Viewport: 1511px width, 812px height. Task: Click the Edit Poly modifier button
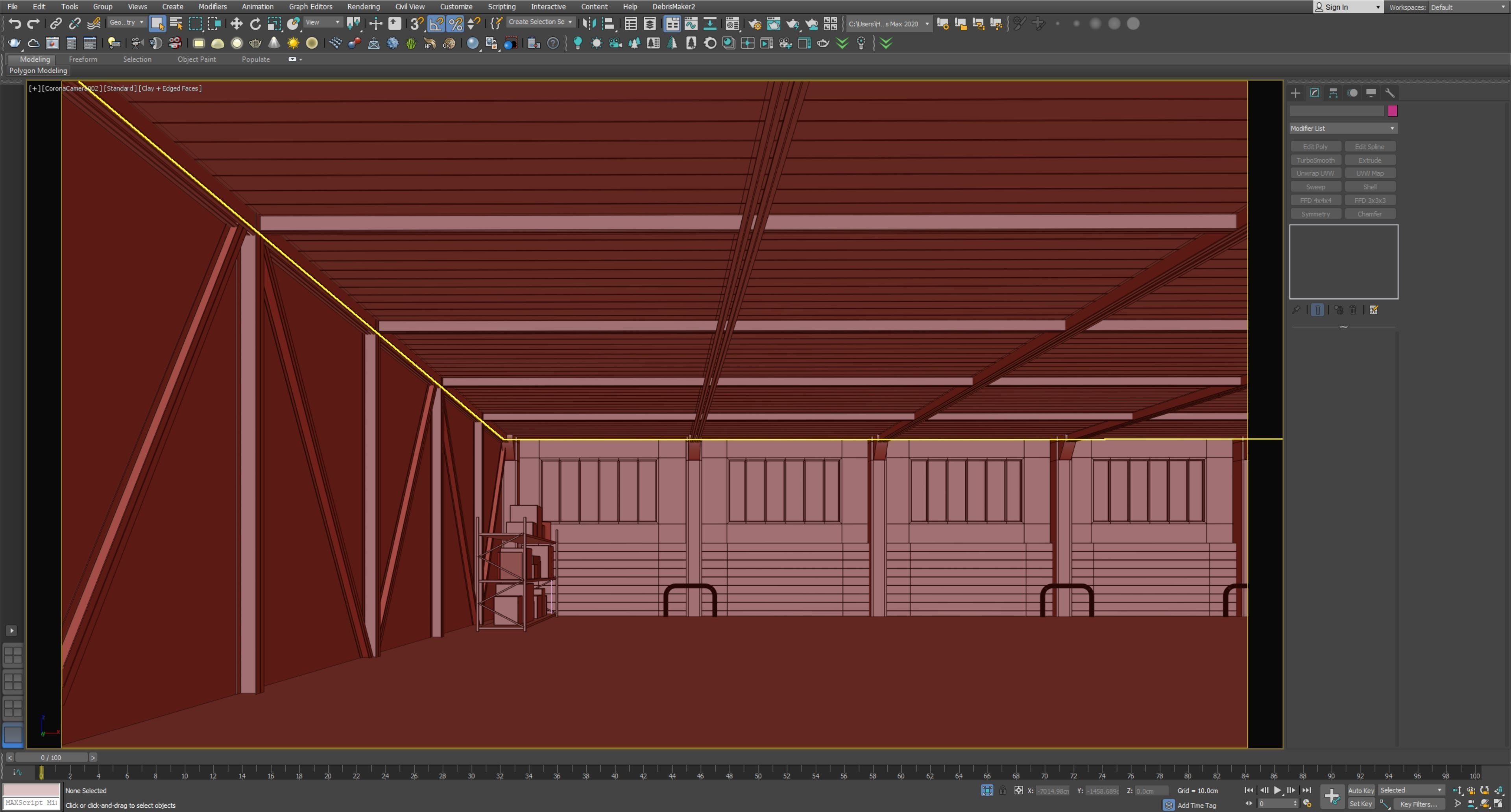point(1315,147)
